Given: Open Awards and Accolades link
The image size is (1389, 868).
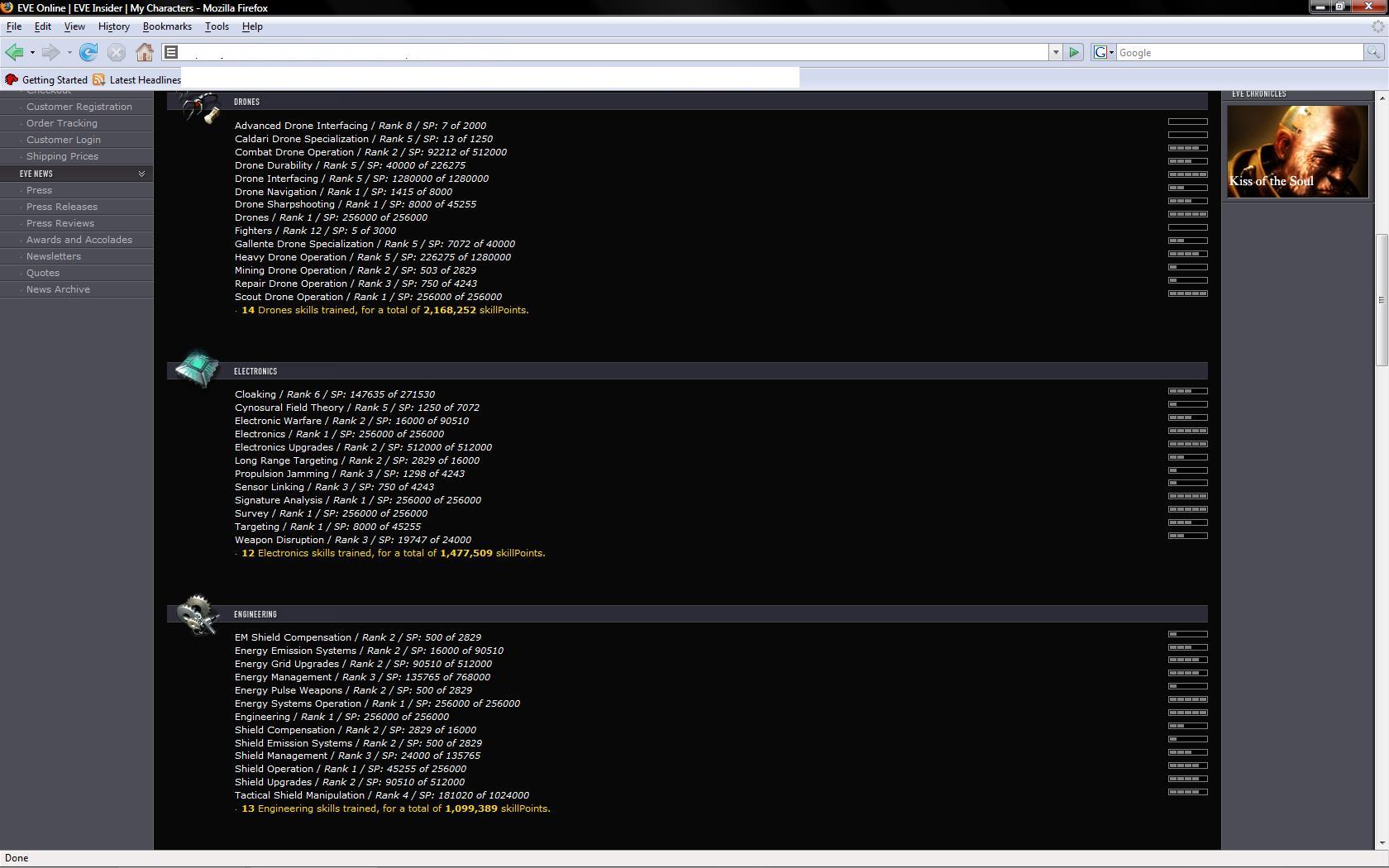Looking at the screenshot, I should 79,240.
